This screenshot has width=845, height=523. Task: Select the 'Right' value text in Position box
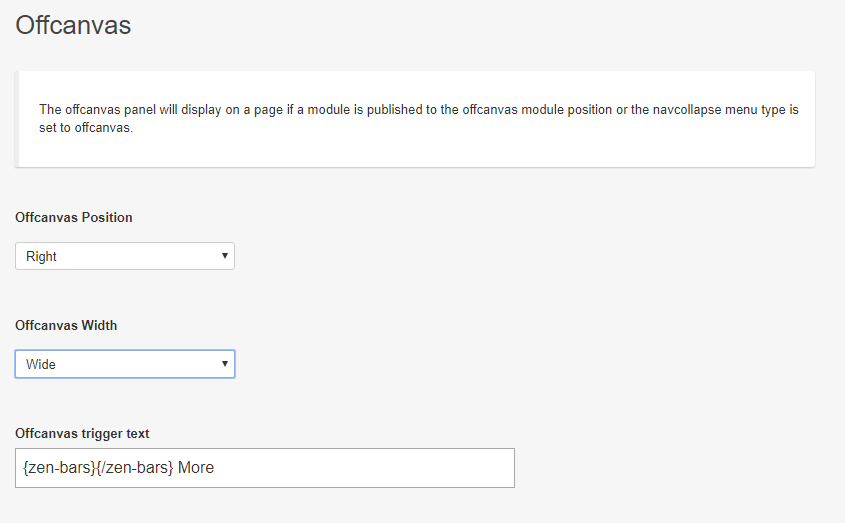(x=41, y=257)
